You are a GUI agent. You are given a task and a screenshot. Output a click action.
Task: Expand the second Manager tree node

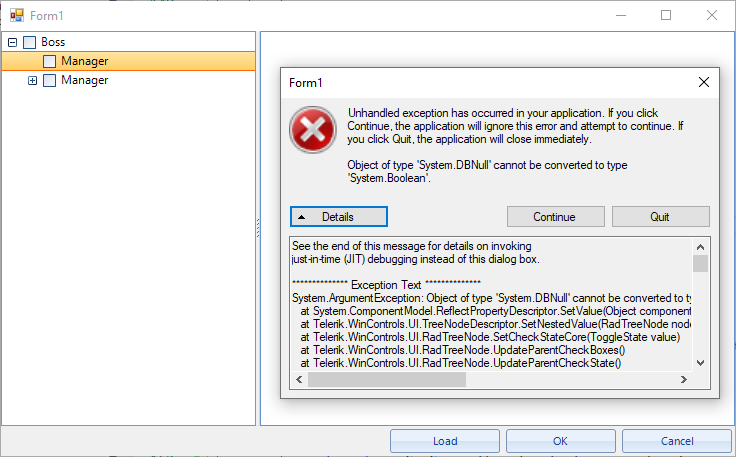[32, 81]
